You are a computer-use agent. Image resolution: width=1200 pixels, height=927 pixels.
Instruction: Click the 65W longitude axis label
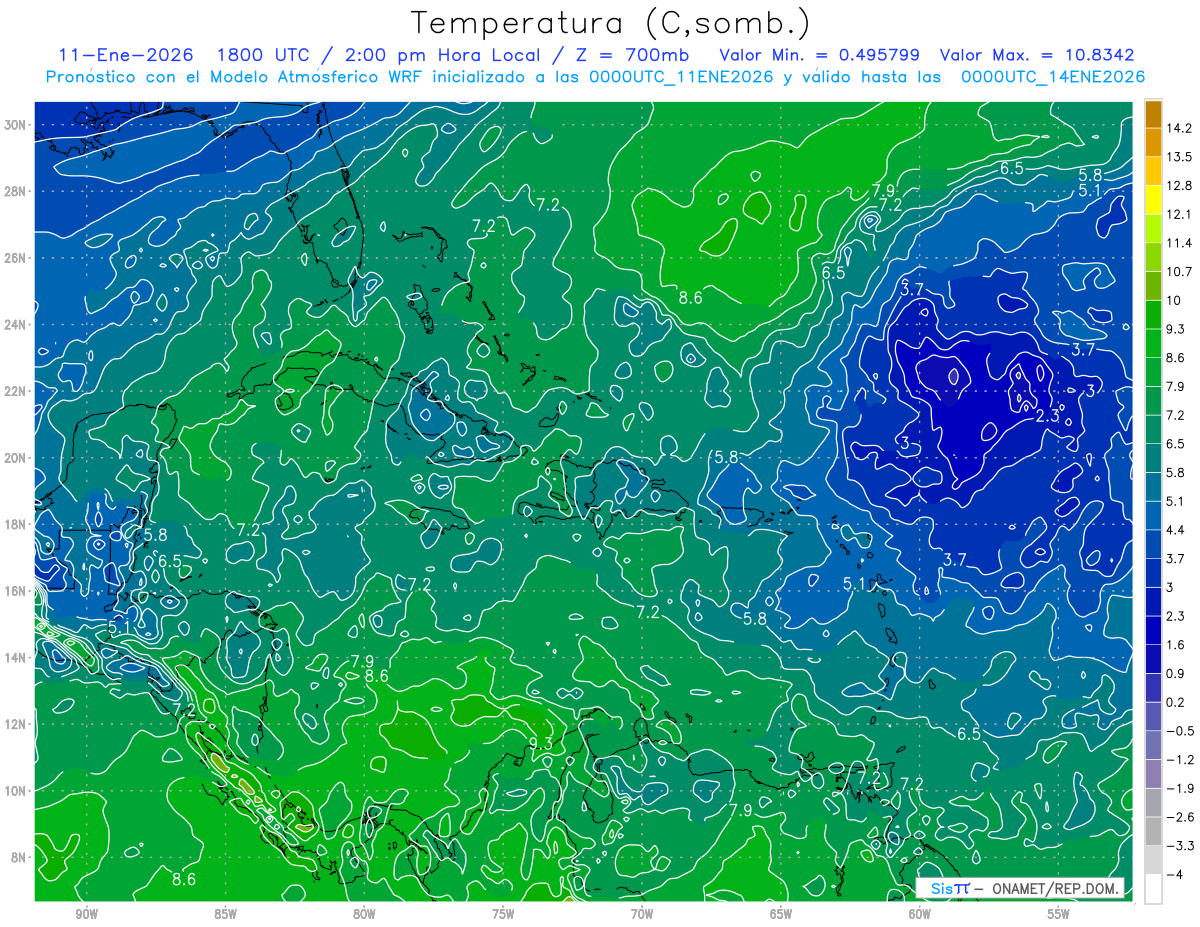click(781, 913)
